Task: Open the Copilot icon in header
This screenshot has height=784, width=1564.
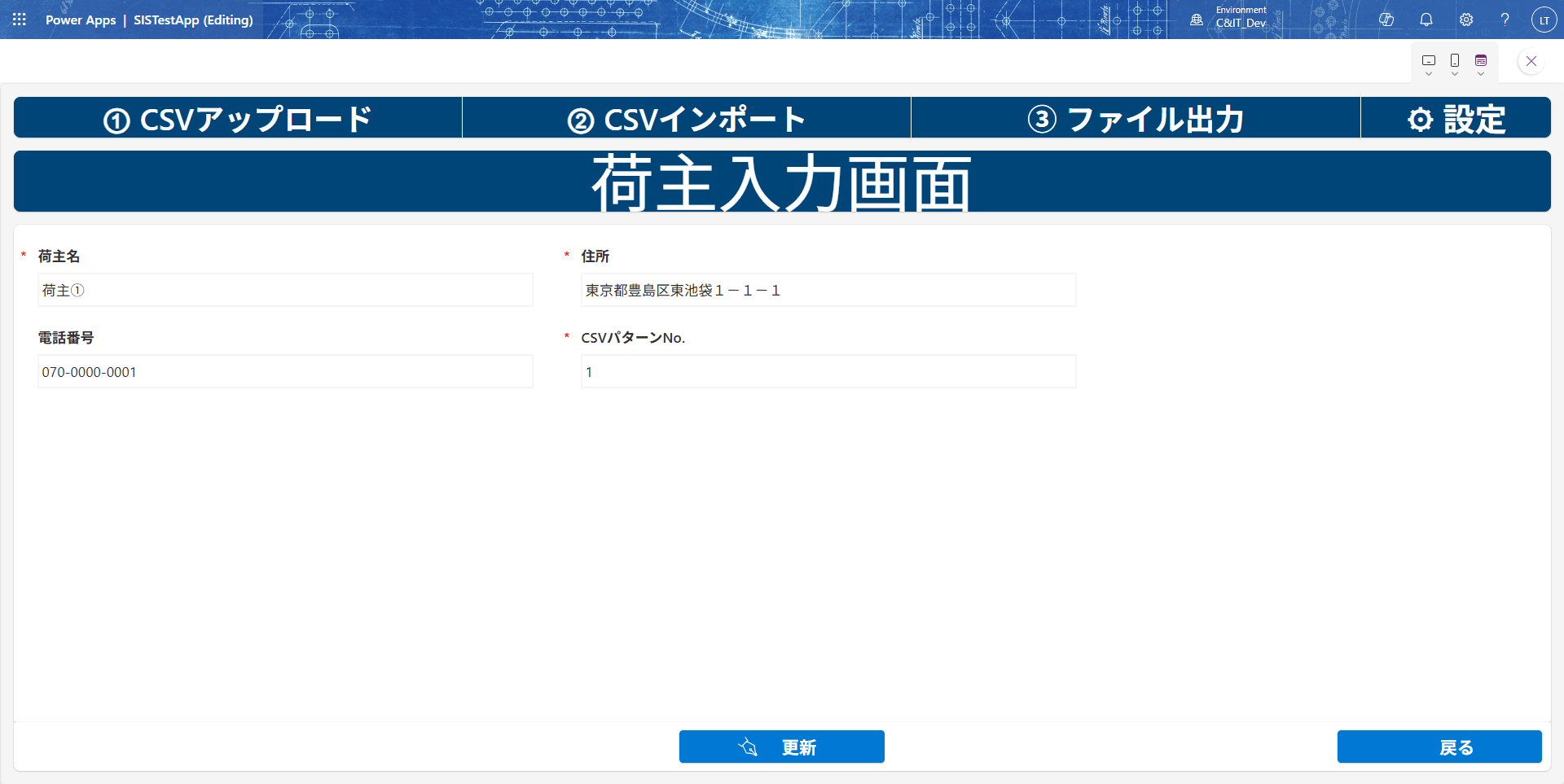Action: [1386, 20]
